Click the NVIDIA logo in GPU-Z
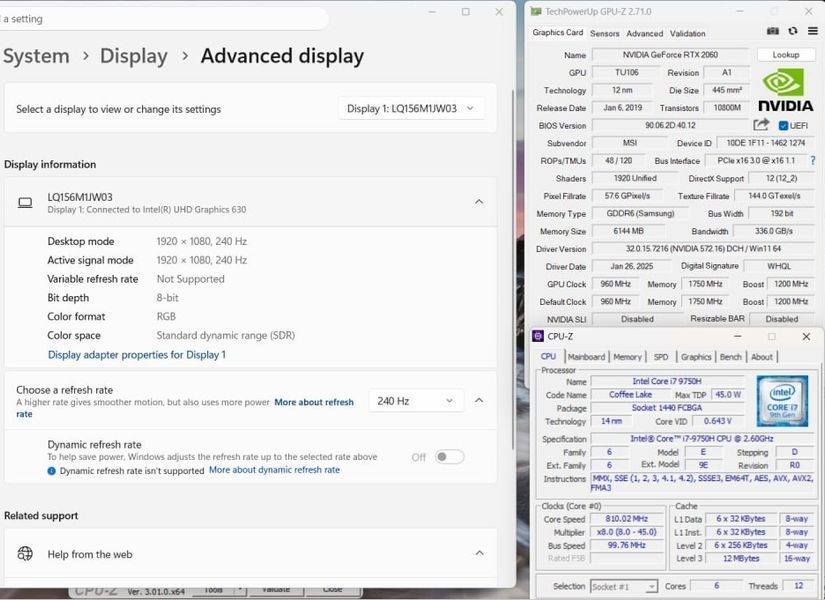 tap(785, 91)
